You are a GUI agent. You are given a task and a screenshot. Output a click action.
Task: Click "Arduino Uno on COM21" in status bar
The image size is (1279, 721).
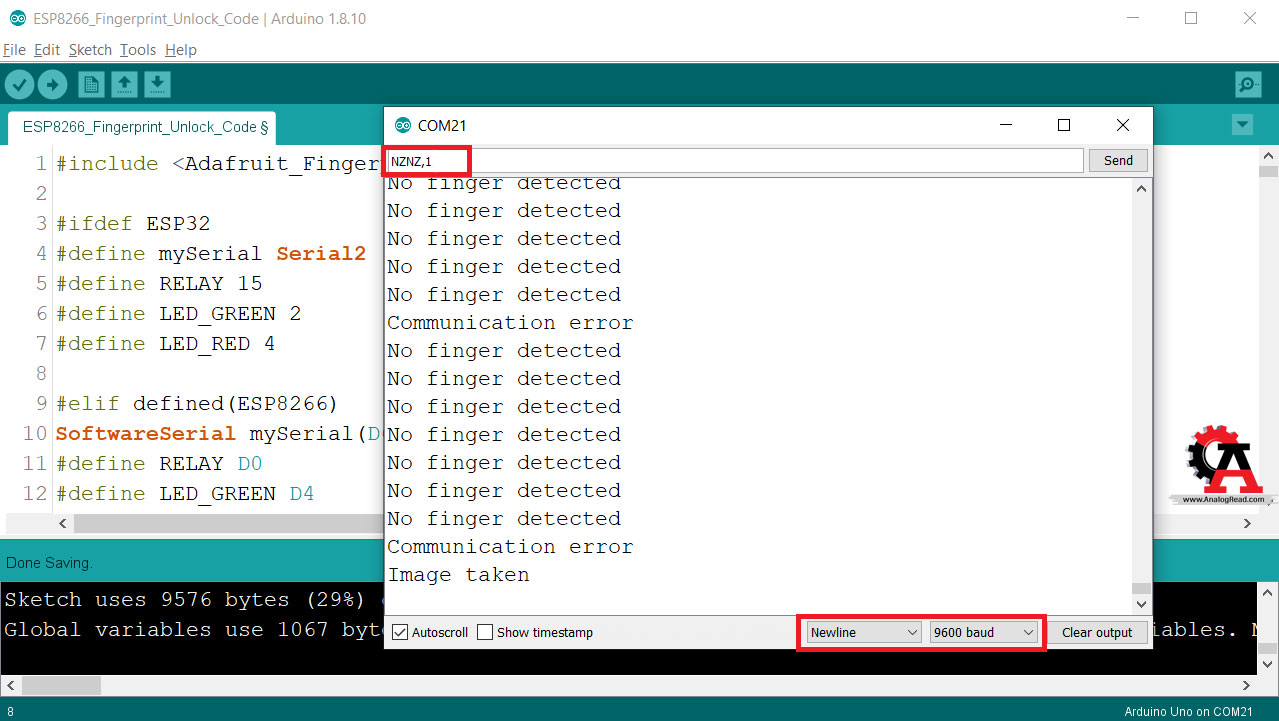pos(1188,711)
